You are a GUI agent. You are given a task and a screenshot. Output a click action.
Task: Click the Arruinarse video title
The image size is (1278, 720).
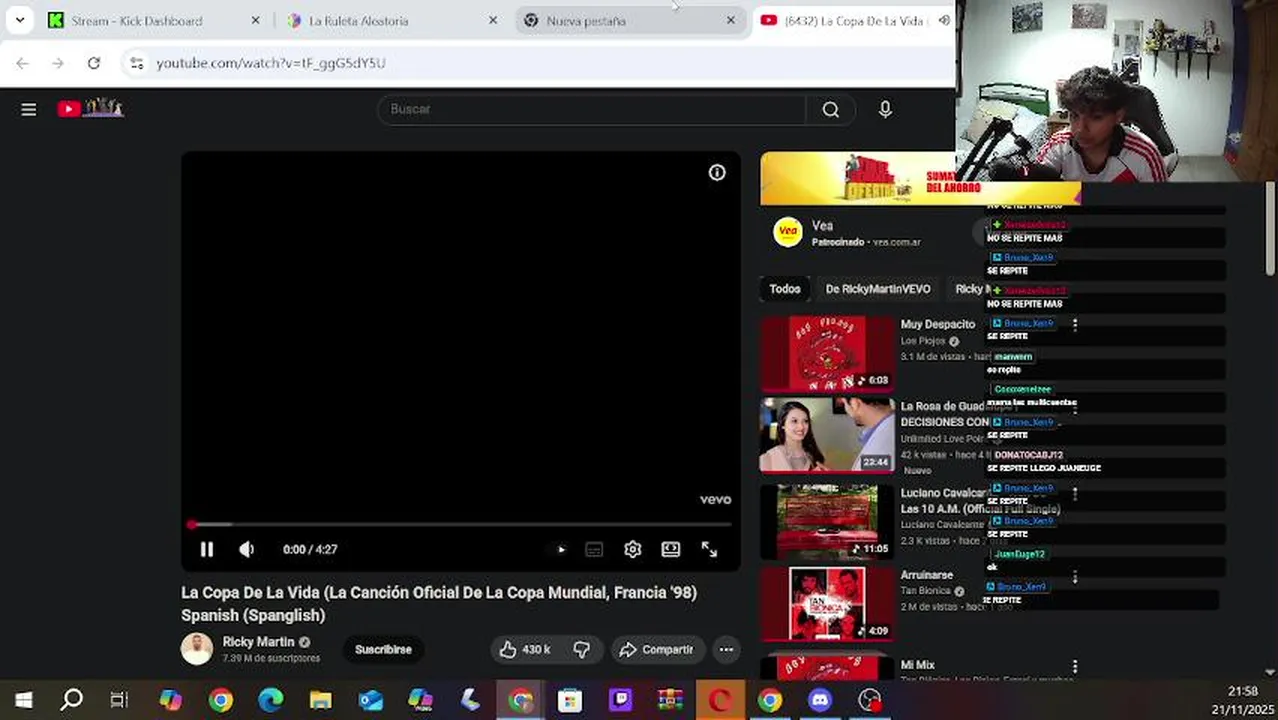tap(926, 575)
